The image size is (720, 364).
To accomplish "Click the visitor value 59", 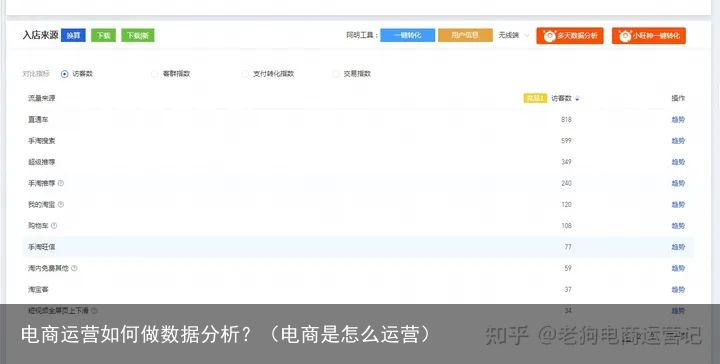I will (568, 268).
